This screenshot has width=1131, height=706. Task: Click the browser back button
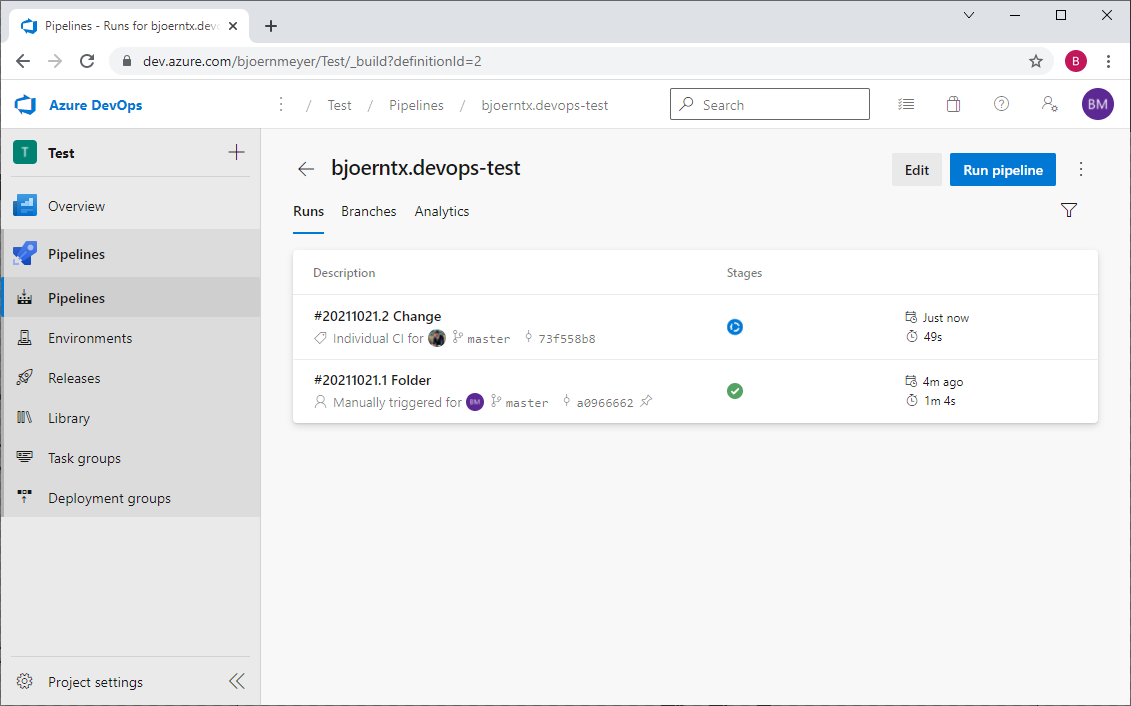coord(23,61)
